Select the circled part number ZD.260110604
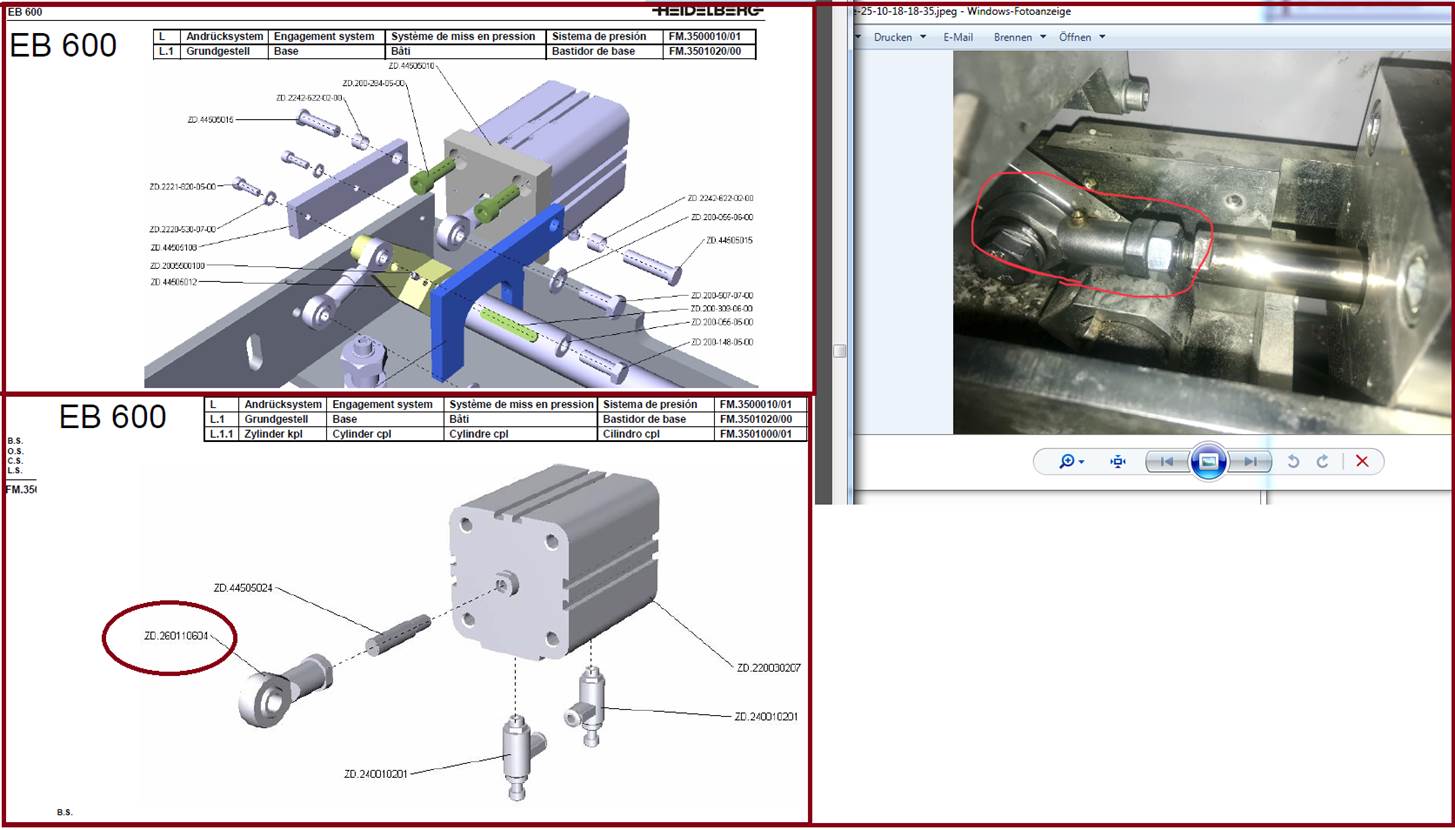The width and height of the screenshot is (1455, 830). click(x=176, y=636)
